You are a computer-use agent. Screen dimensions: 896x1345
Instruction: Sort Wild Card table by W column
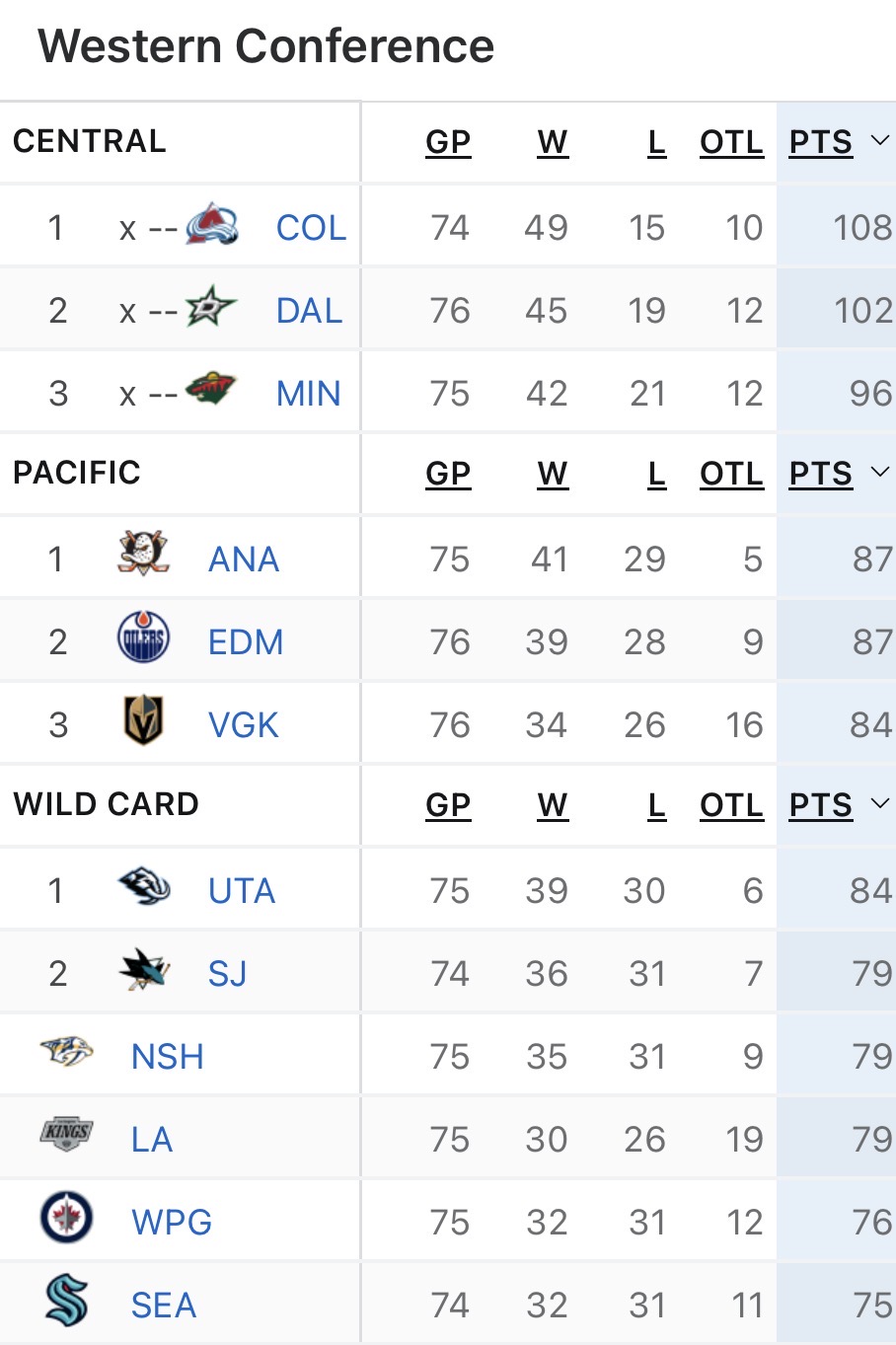point(553,805)
